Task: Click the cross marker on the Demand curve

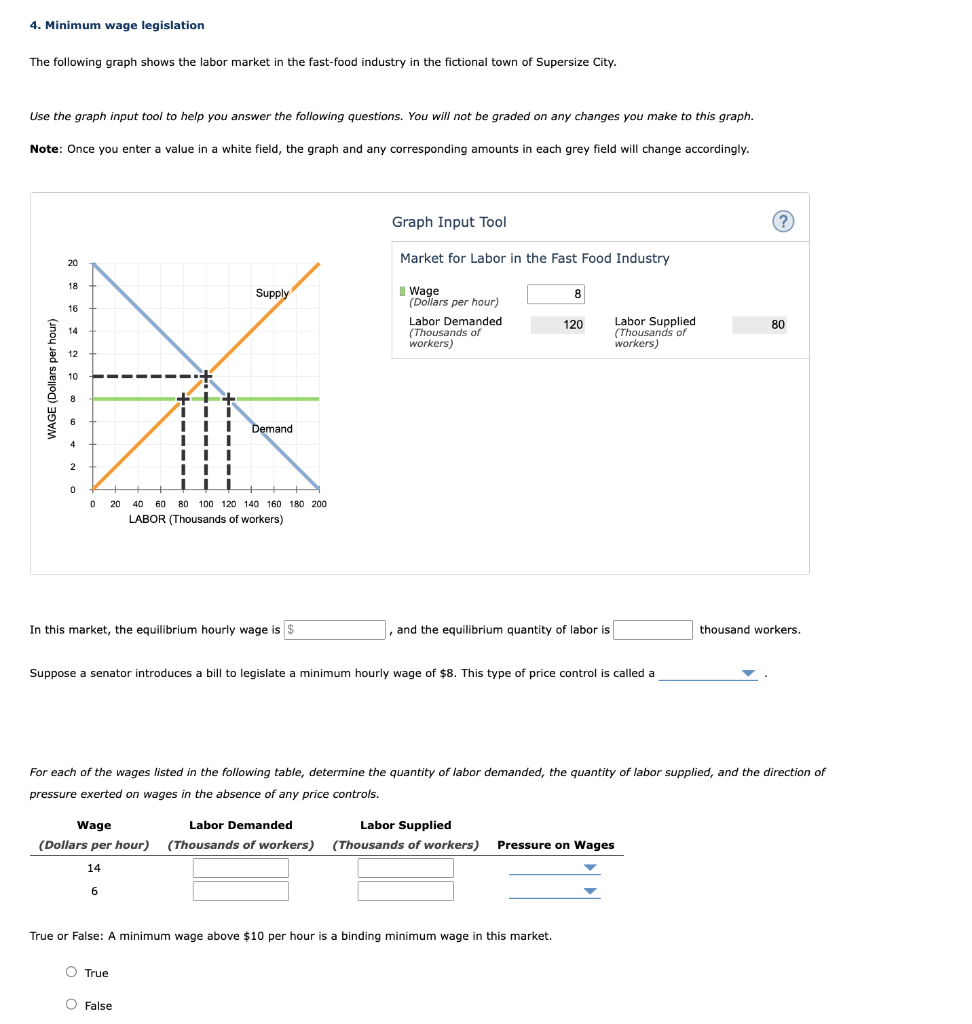Action: coord(228,397)
